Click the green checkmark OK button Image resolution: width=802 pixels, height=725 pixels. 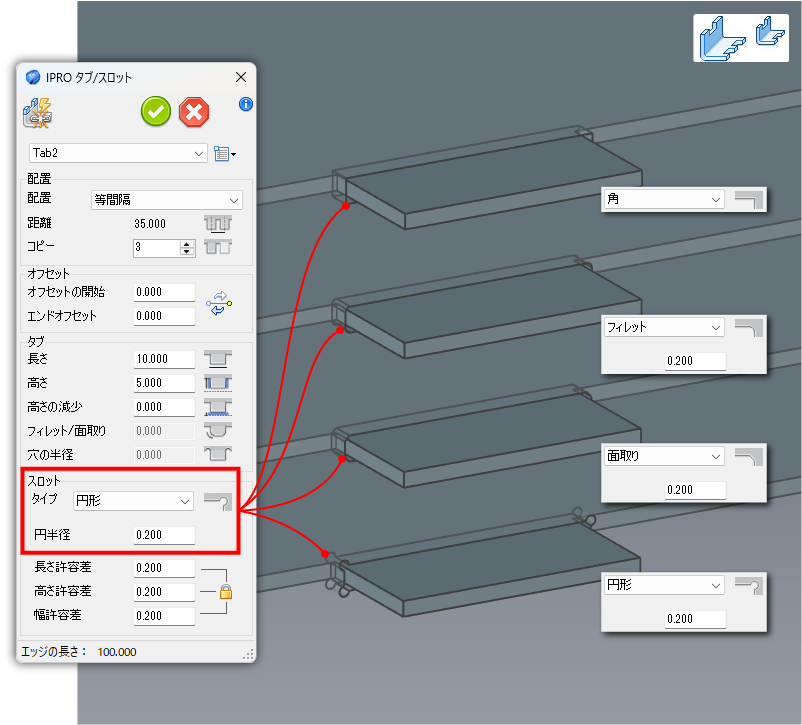point(156,111)
